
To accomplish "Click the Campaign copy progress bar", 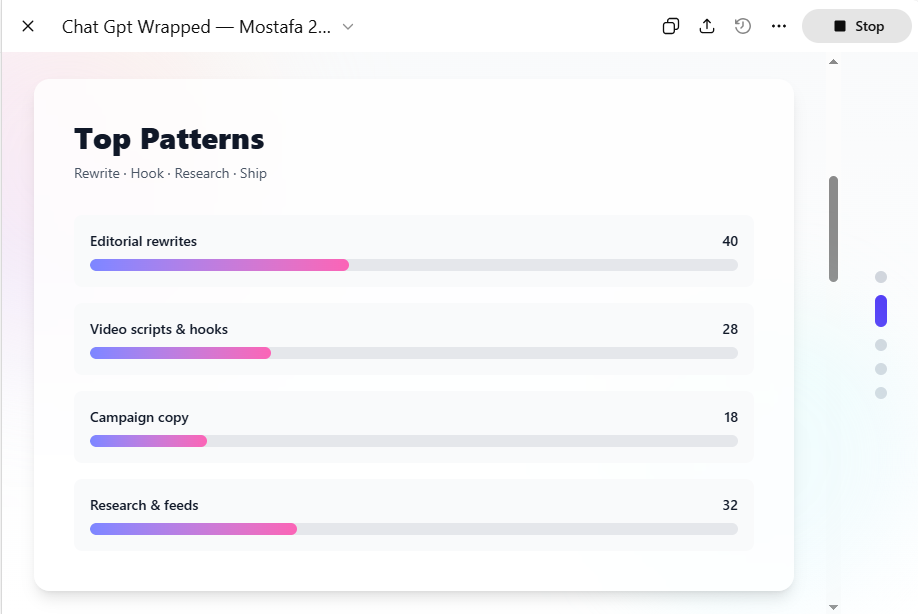I will pyautogui.click(x=414, y=441).
